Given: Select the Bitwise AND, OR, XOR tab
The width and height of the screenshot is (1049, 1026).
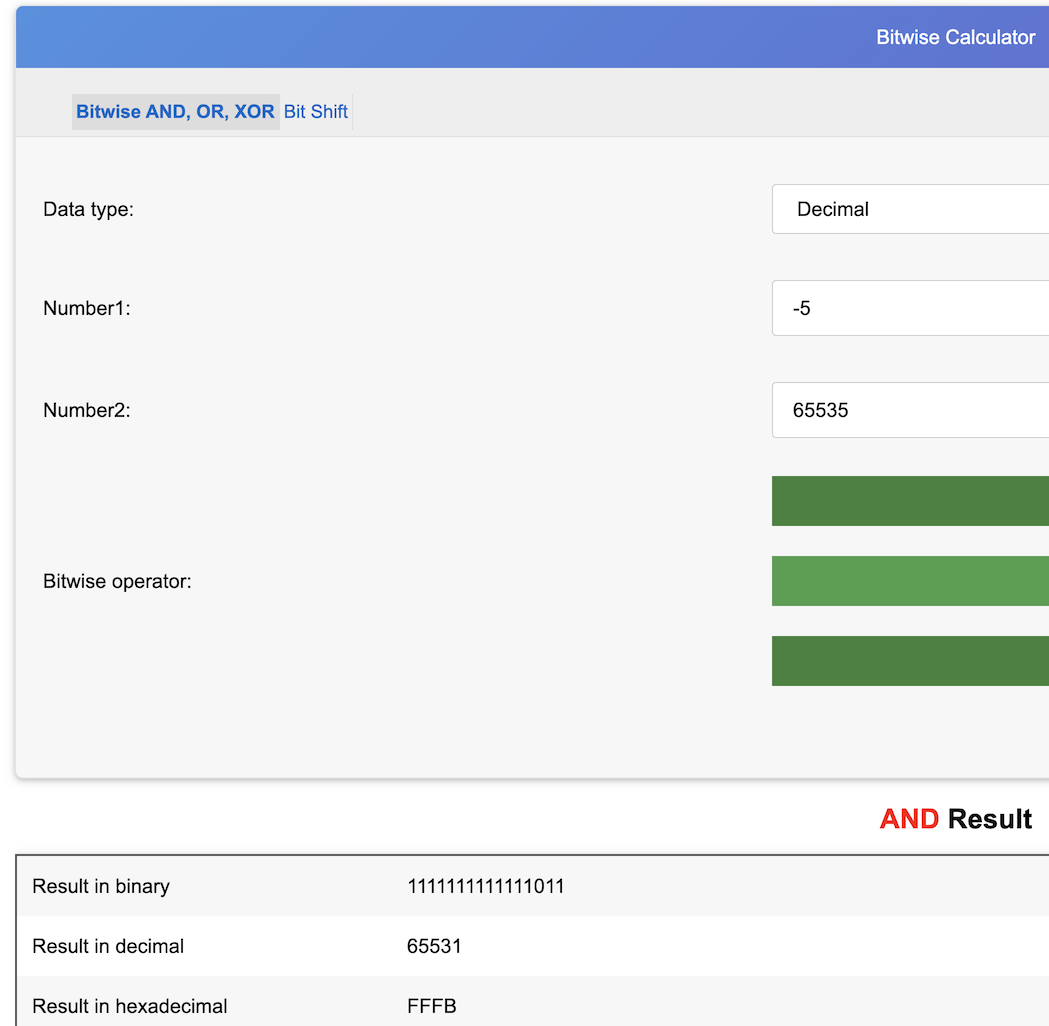Looking at the screenshot, I should 175,112.
